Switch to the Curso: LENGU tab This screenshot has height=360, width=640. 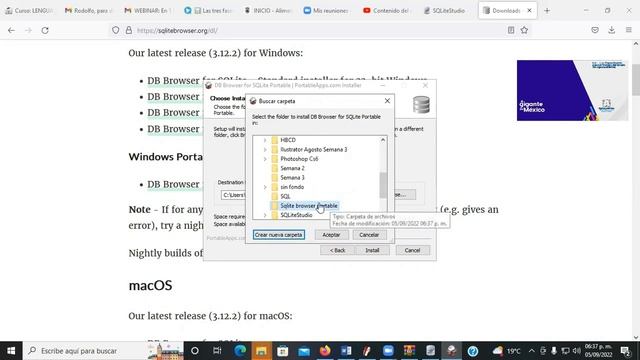click(x=29, y=11)
